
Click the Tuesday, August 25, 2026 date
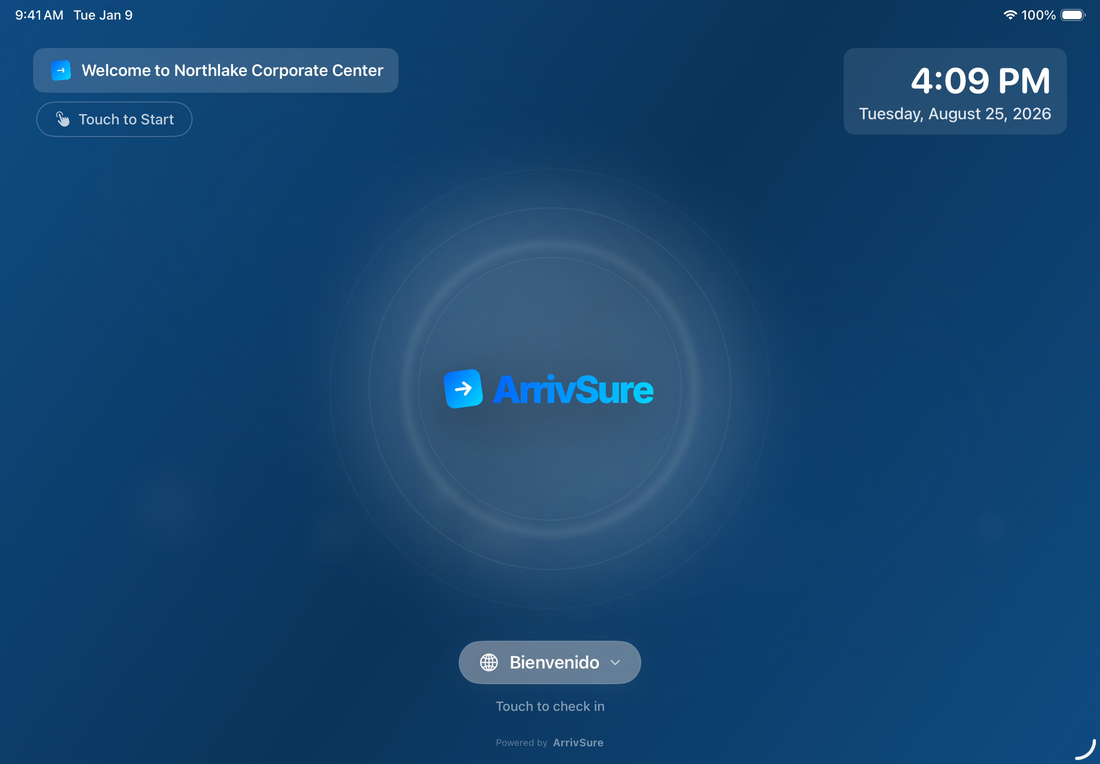pyautogui.click(x=955, y=114)
